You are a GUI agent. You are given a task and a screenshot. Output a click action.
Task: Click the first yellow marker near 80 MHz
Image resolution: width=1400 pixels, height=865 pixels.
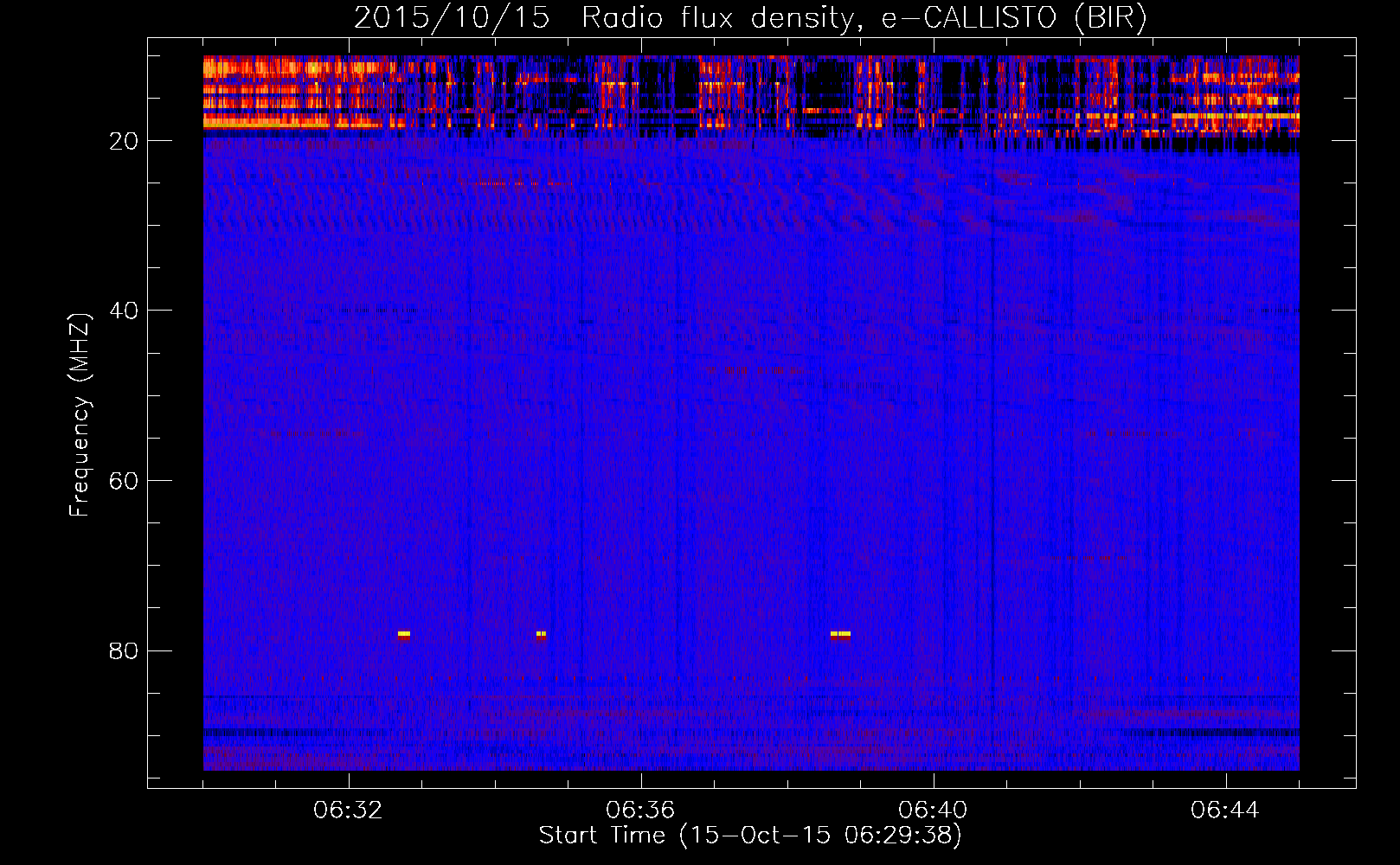pyautogui.click(x=403, y=634)
